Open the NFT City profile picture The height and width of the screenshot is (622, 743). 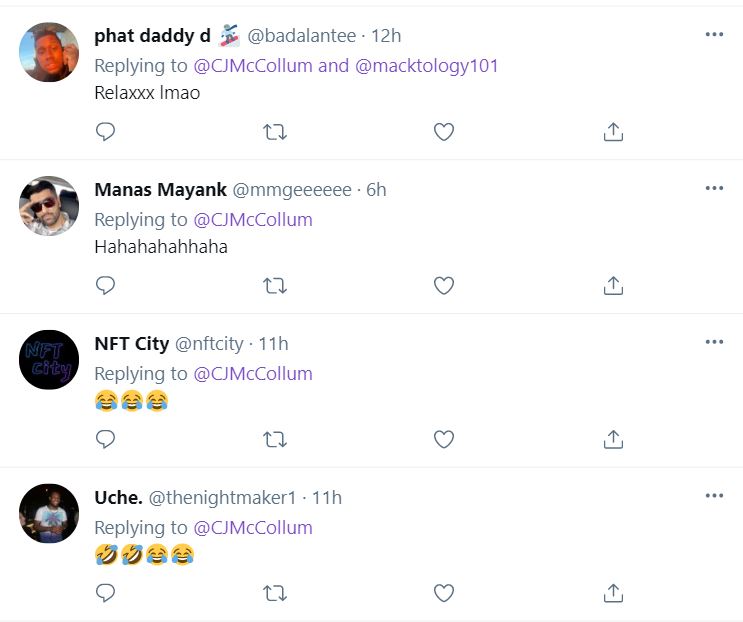point(49,360)
